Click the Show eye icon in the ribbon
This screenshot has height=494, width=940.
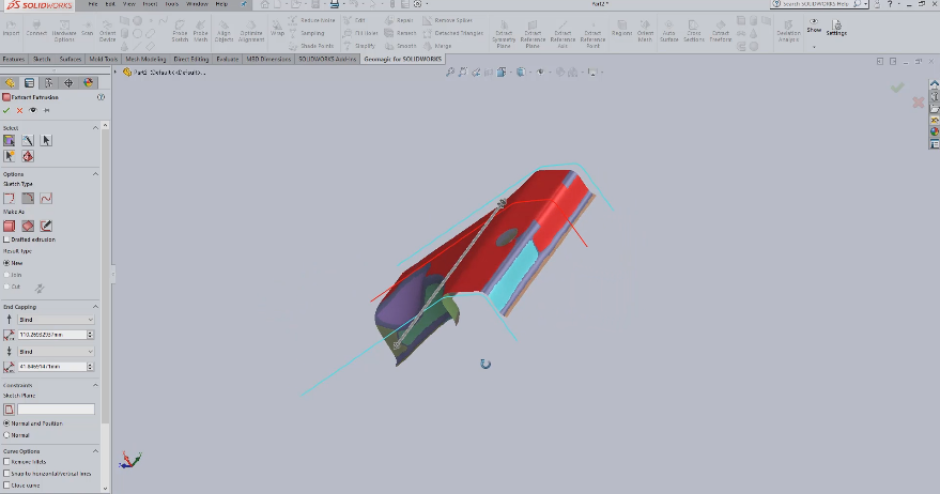click(814, 23)
